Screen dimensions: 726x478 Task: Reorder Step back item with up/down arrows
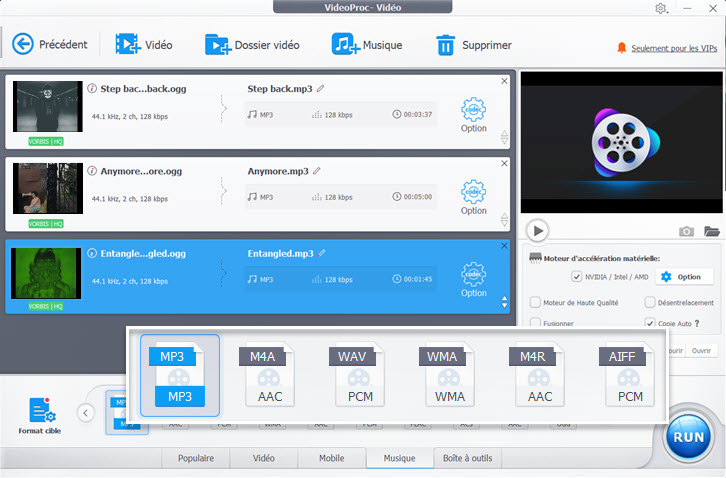point(504,137)
